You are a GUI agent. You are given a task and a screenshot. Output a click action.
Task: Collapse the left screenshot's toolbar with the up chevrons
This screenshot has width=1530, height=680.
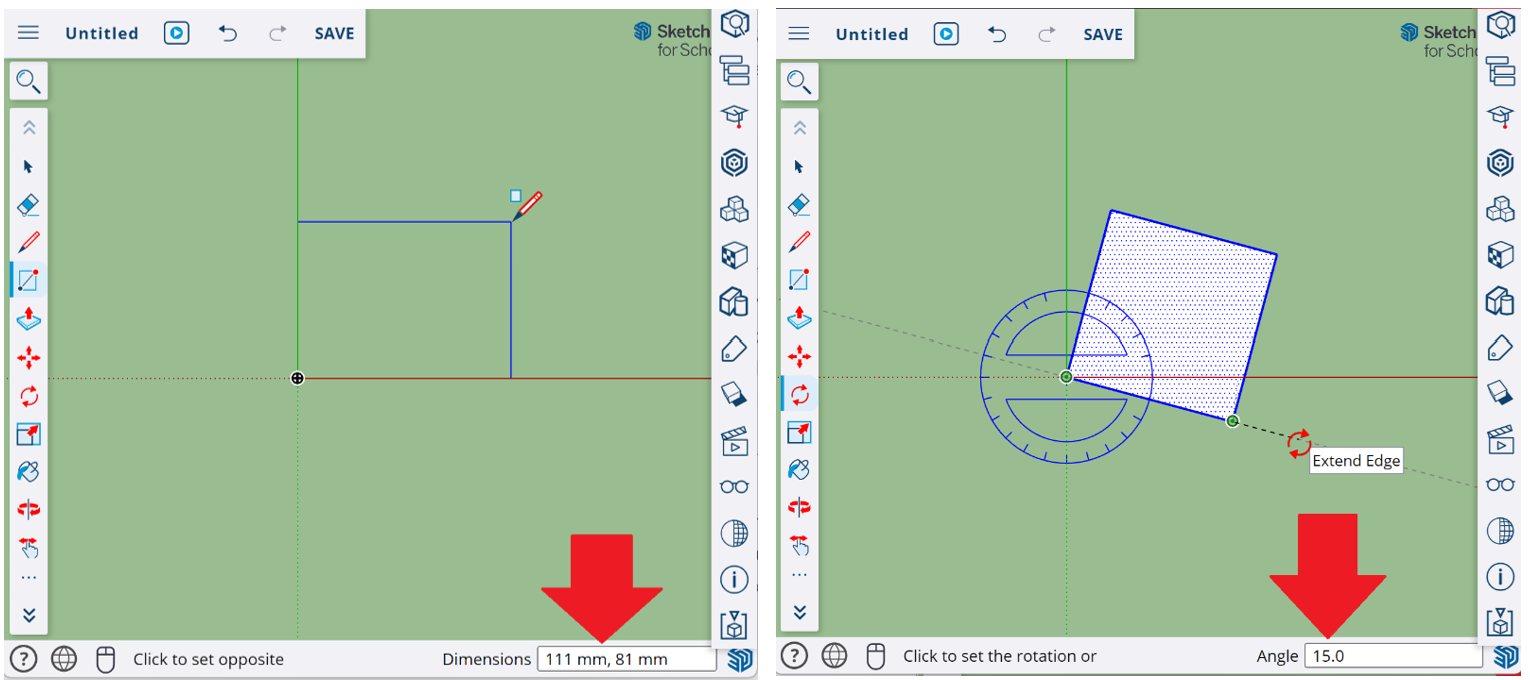click(29, 128)
